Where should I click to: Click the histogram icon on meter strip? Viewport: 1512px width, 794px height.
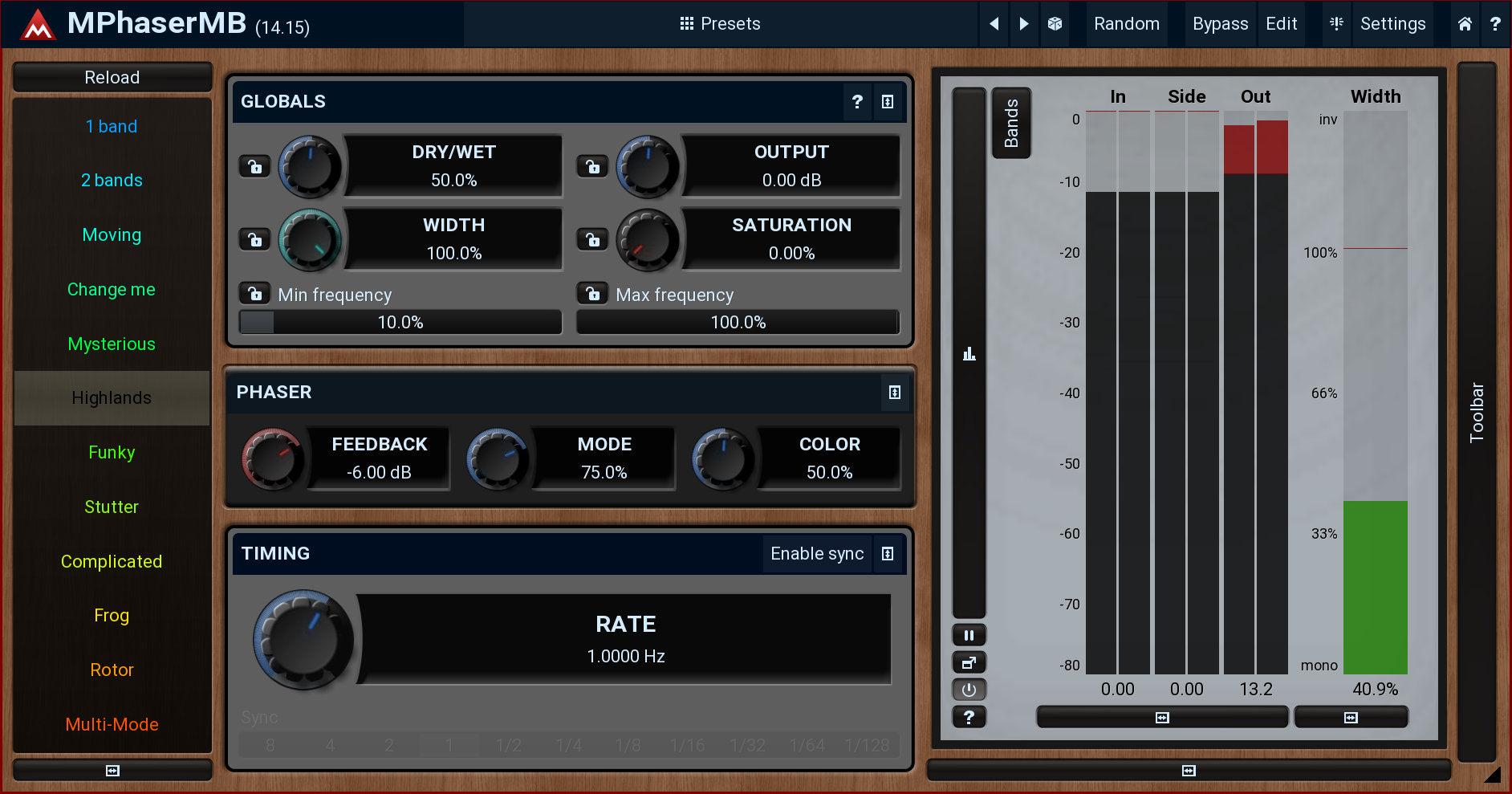(x=969, y=354)
